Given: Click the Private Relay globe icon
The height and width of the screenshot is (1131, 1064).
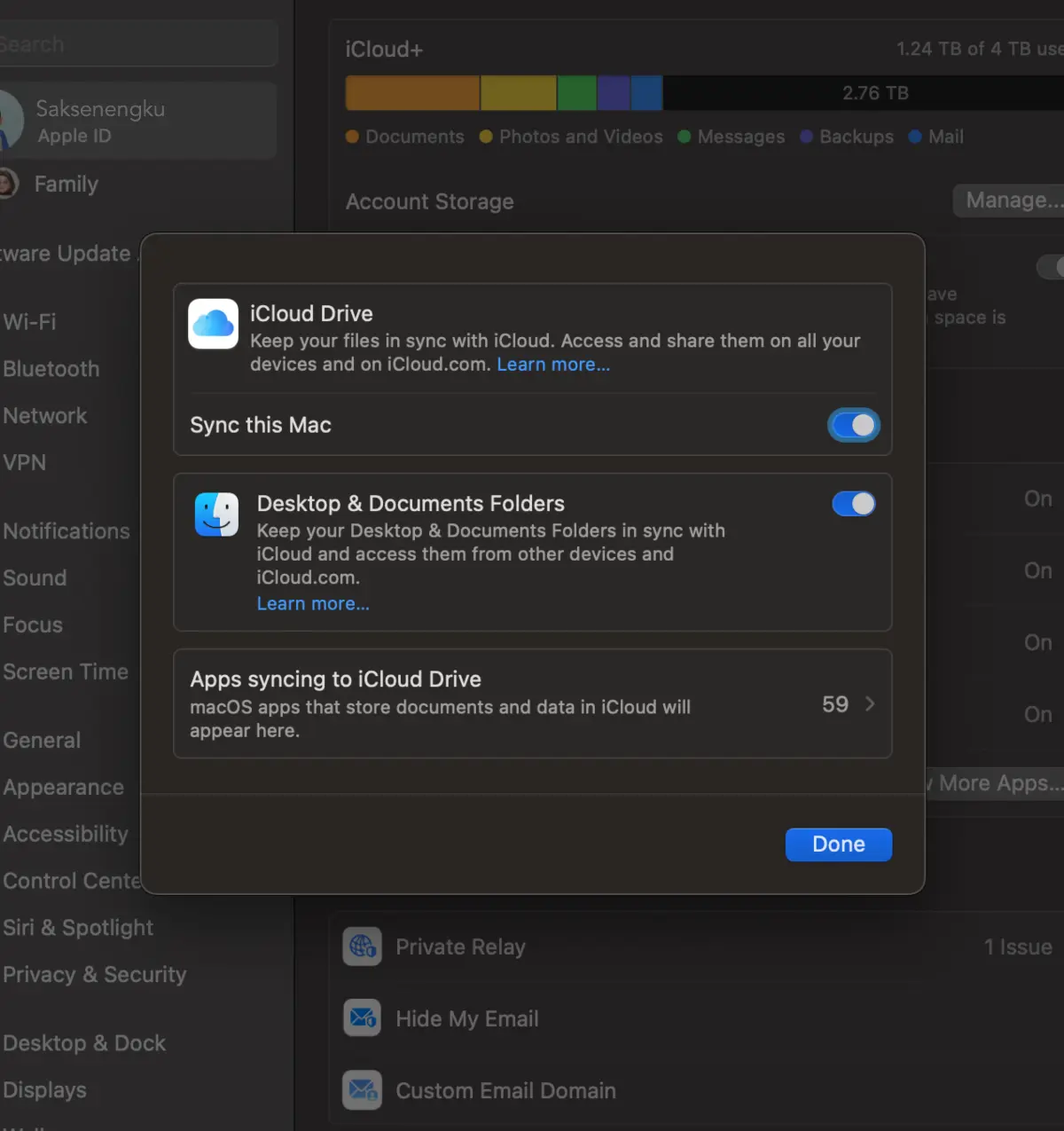Looking at the screenshot, I should tap(362, 946).
